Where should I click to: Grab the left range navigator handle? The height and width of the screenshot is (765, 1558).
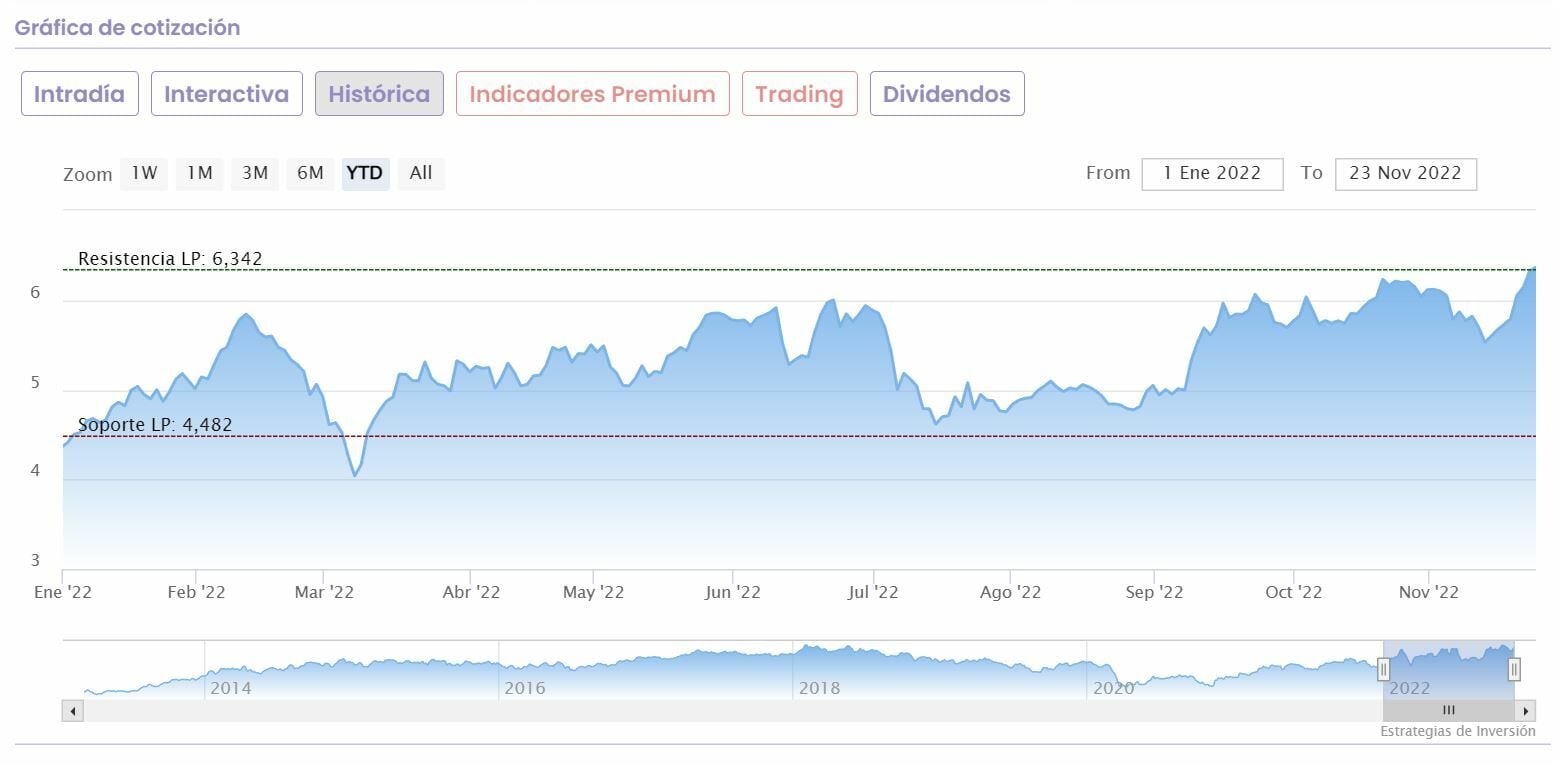1384,669
